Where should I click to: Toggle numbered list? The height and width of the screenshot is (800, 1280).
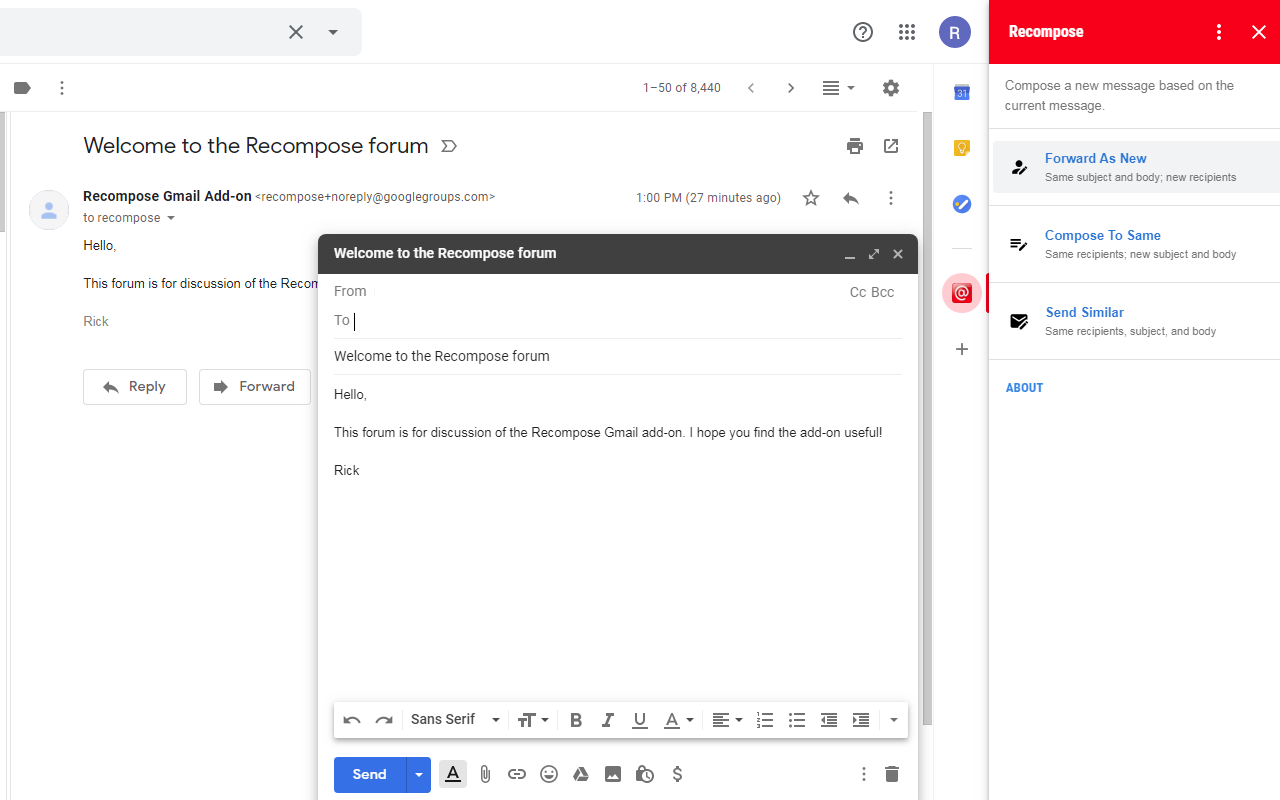point(765,720)
